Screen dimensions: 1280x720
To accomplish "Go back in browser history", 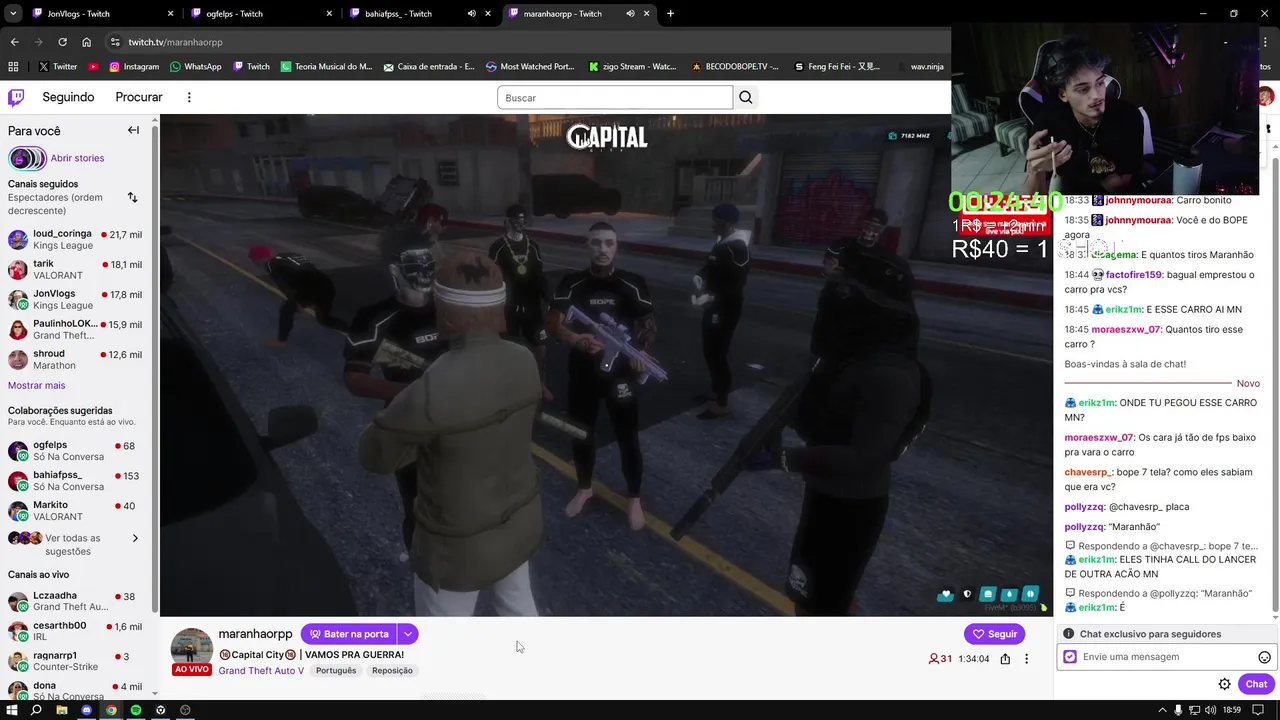I will [x=14, y=42].
